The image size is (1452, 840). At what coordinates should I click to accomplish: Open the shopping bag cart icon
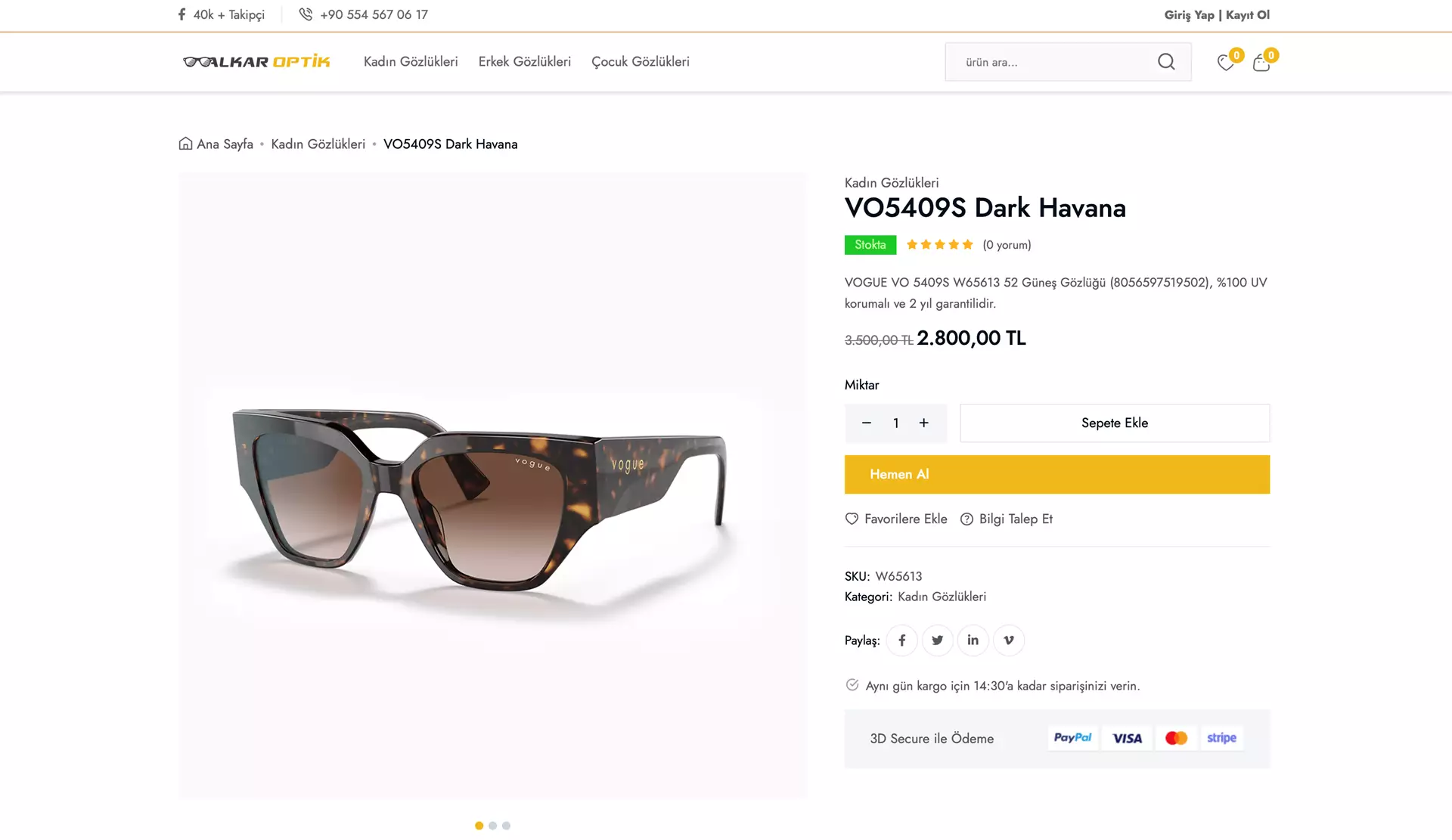pos(1261,63)
